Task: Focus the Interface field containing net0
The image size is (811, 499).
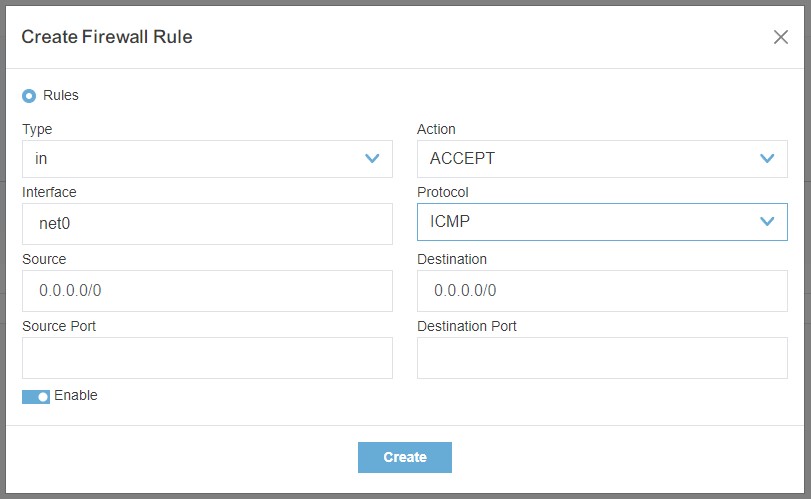Action: [207, 224]
